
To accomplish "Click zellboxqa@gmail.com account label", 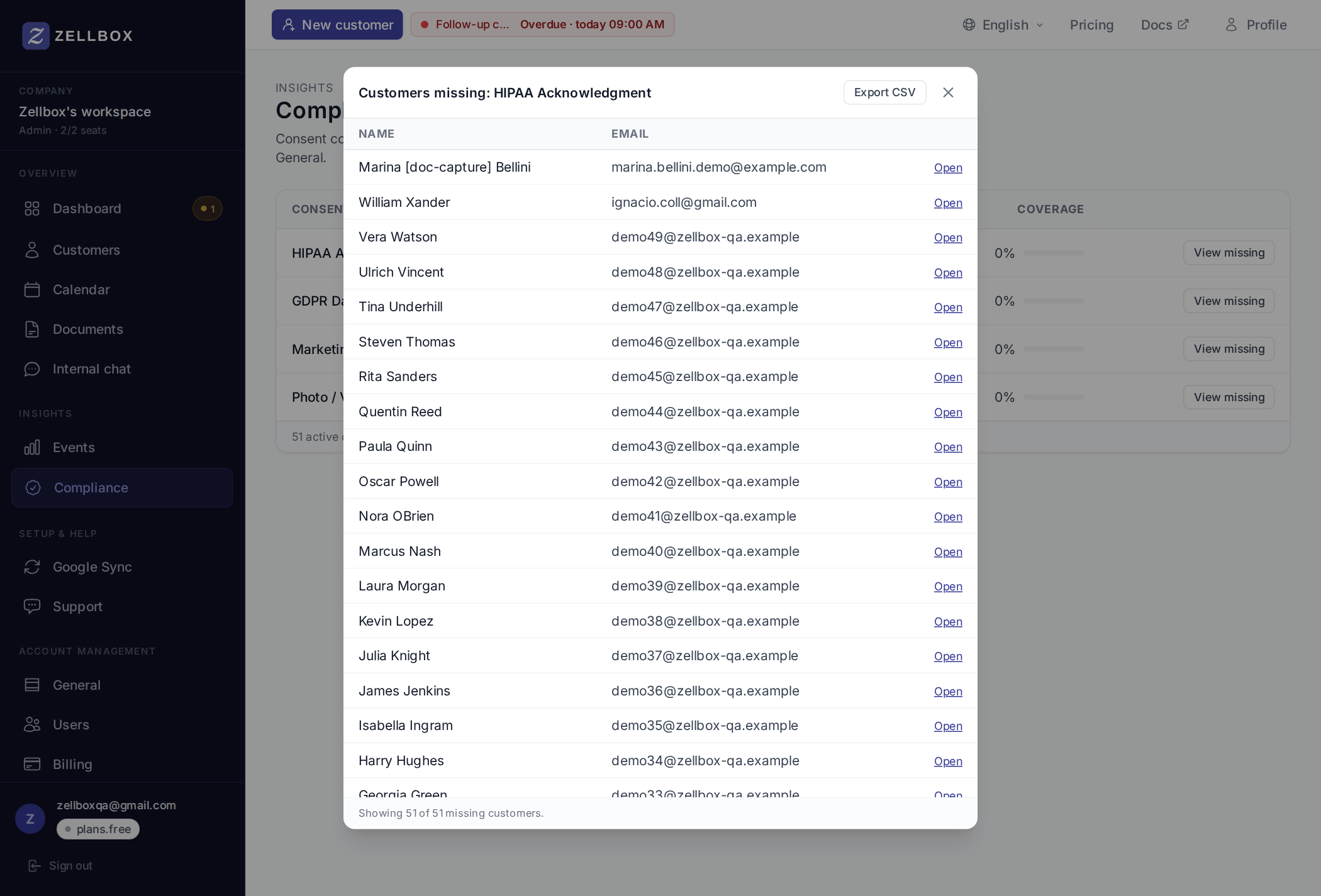I will coord(116,805).
